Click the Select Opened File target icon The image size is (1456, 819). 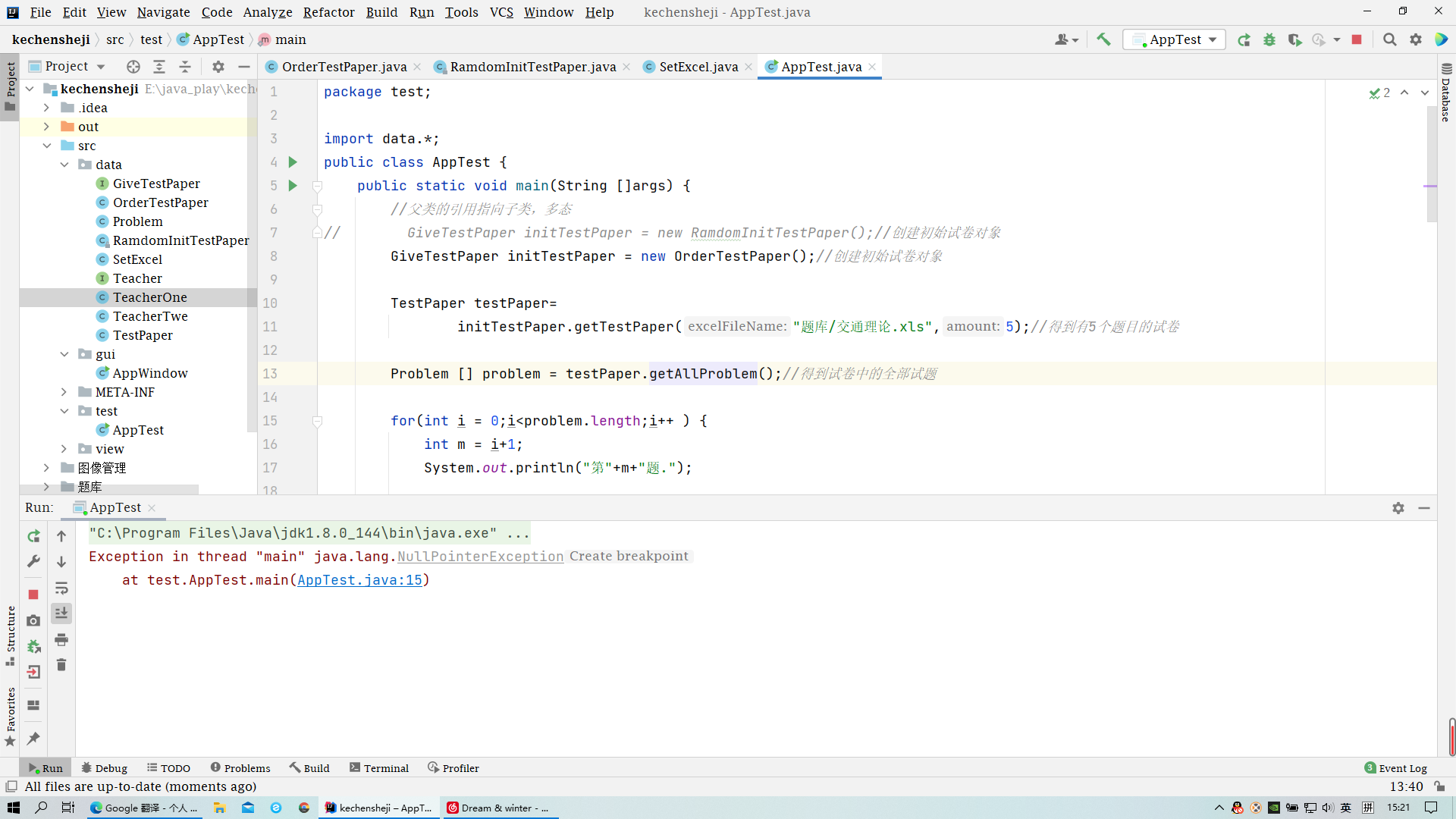[133, 67]
